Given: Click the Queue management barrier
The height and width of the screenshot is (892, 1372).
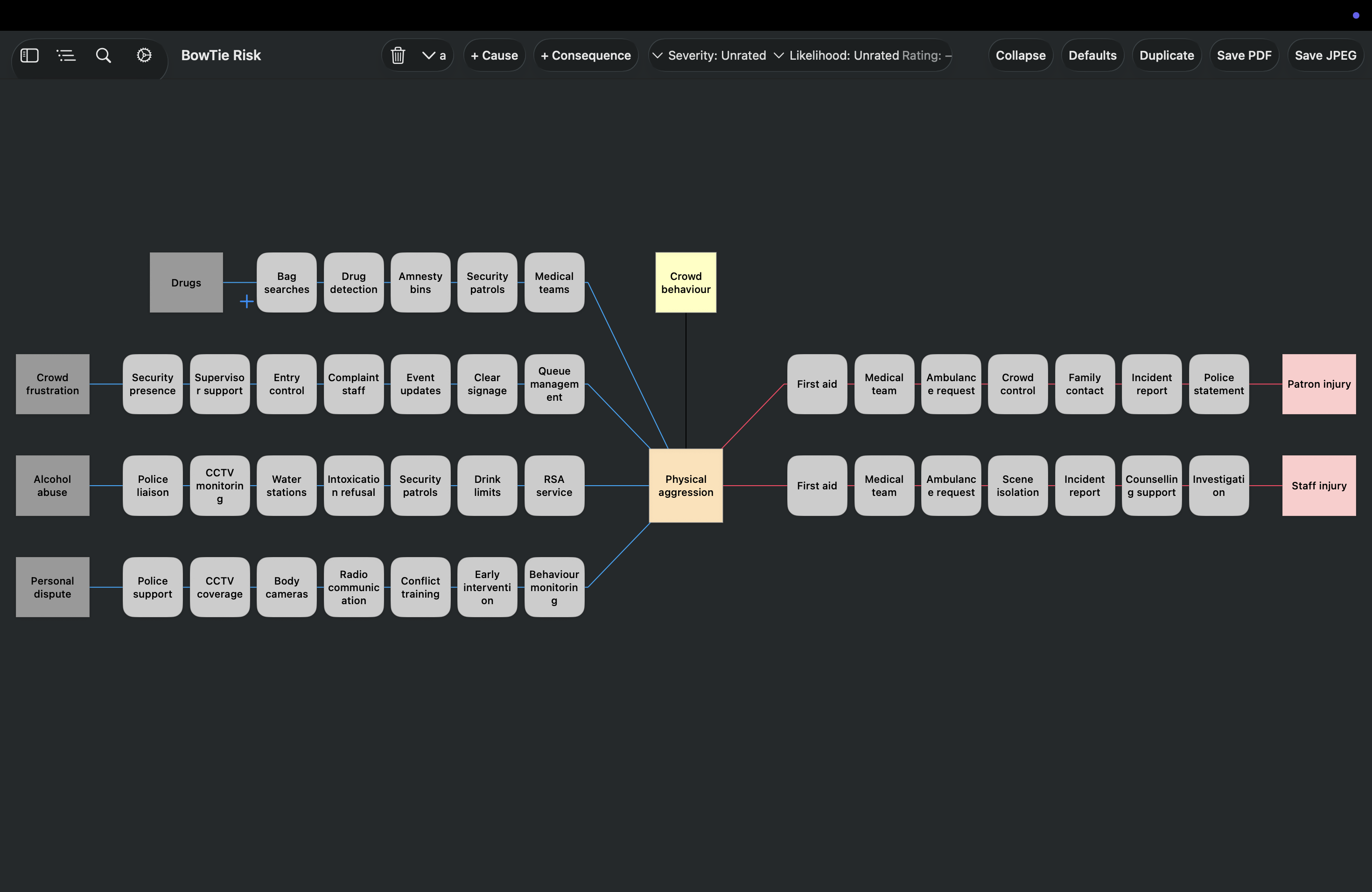Looking at the screenshot, I should pyautogui.click(x=554, y=384).
